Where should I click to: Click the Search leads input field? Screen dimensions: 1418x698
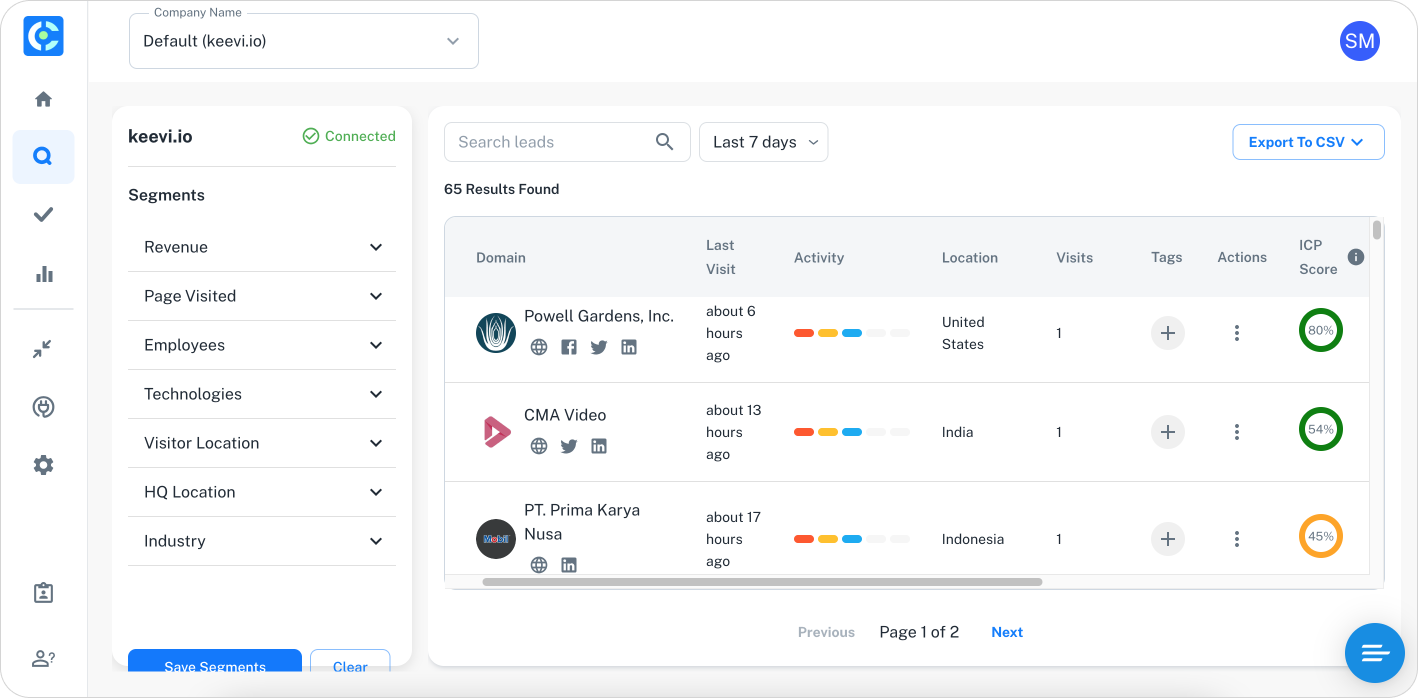[x=552, y=142]
